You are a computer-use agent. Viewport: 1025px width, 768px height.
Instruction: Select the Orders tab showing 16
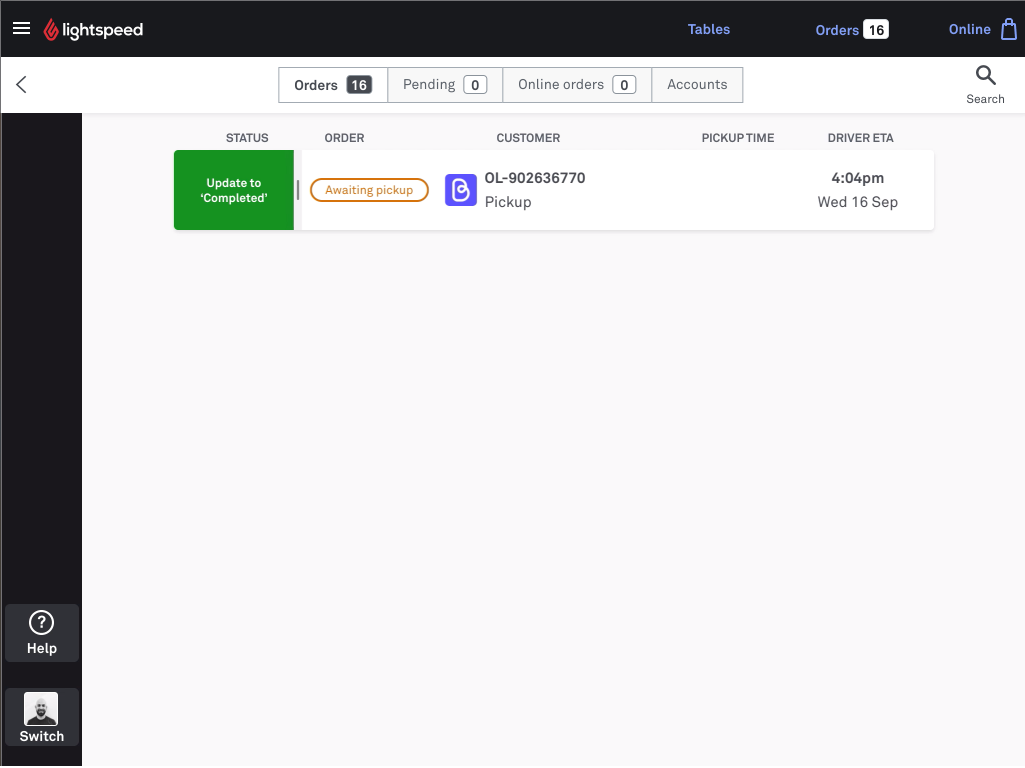[x=333, y=85]
